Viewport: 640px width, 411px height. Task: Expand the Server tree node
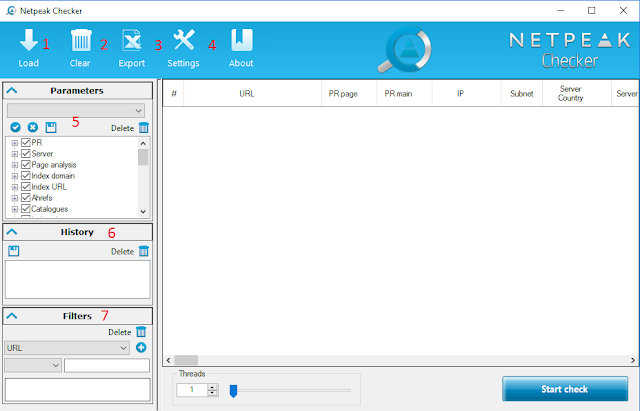coord(15,154)
